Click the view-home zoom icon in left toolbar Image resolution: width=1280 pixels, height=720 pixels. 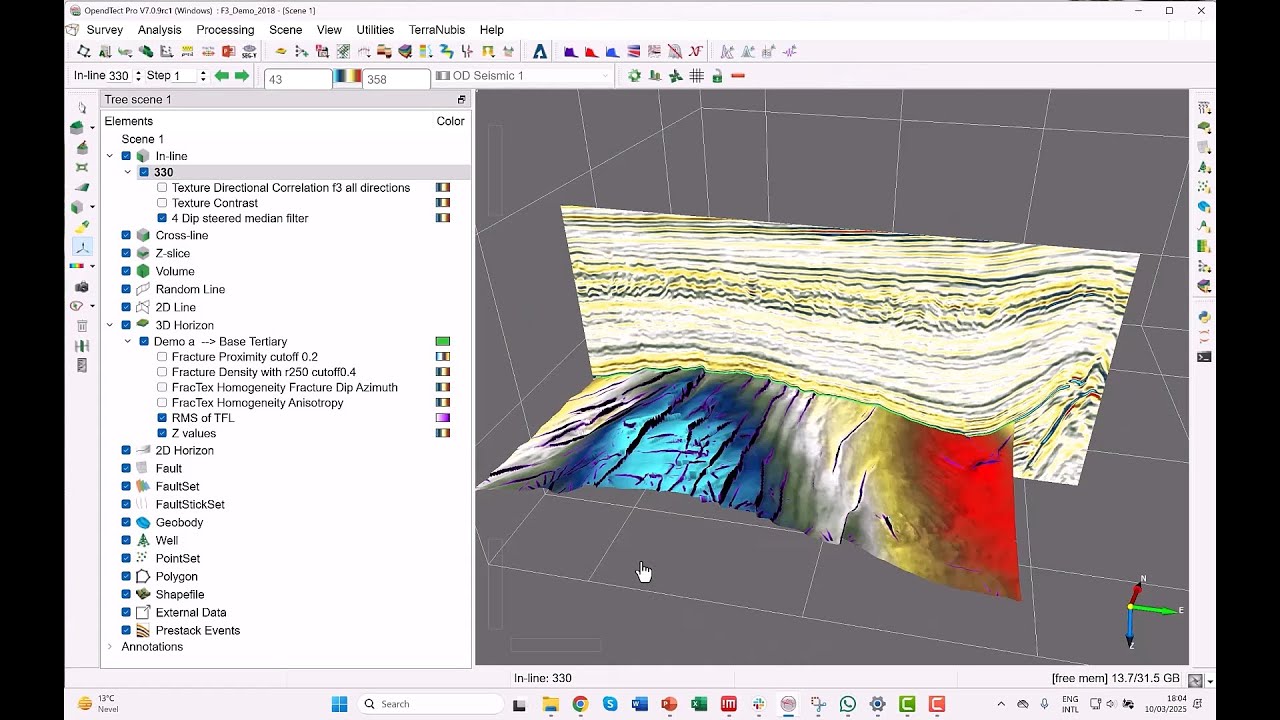coord(76,128)
